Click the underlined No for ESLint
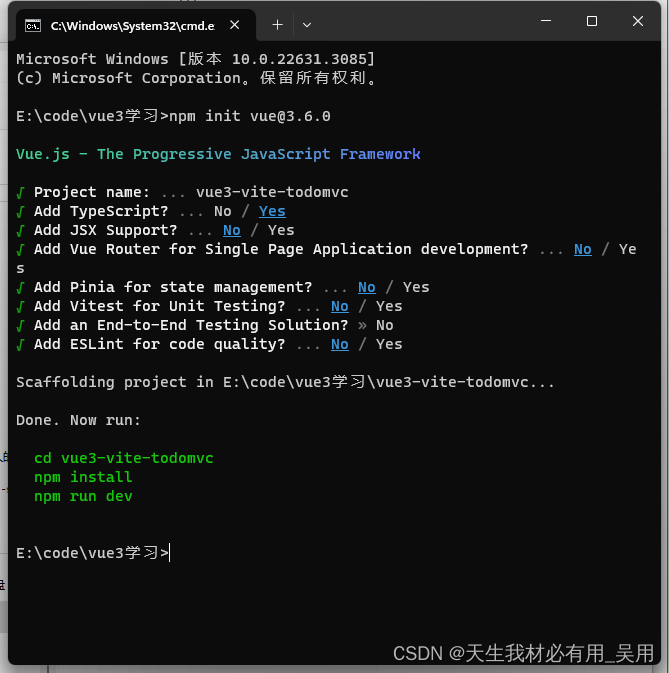This screenshot has height=673, width=669. [x=340, y=344]
